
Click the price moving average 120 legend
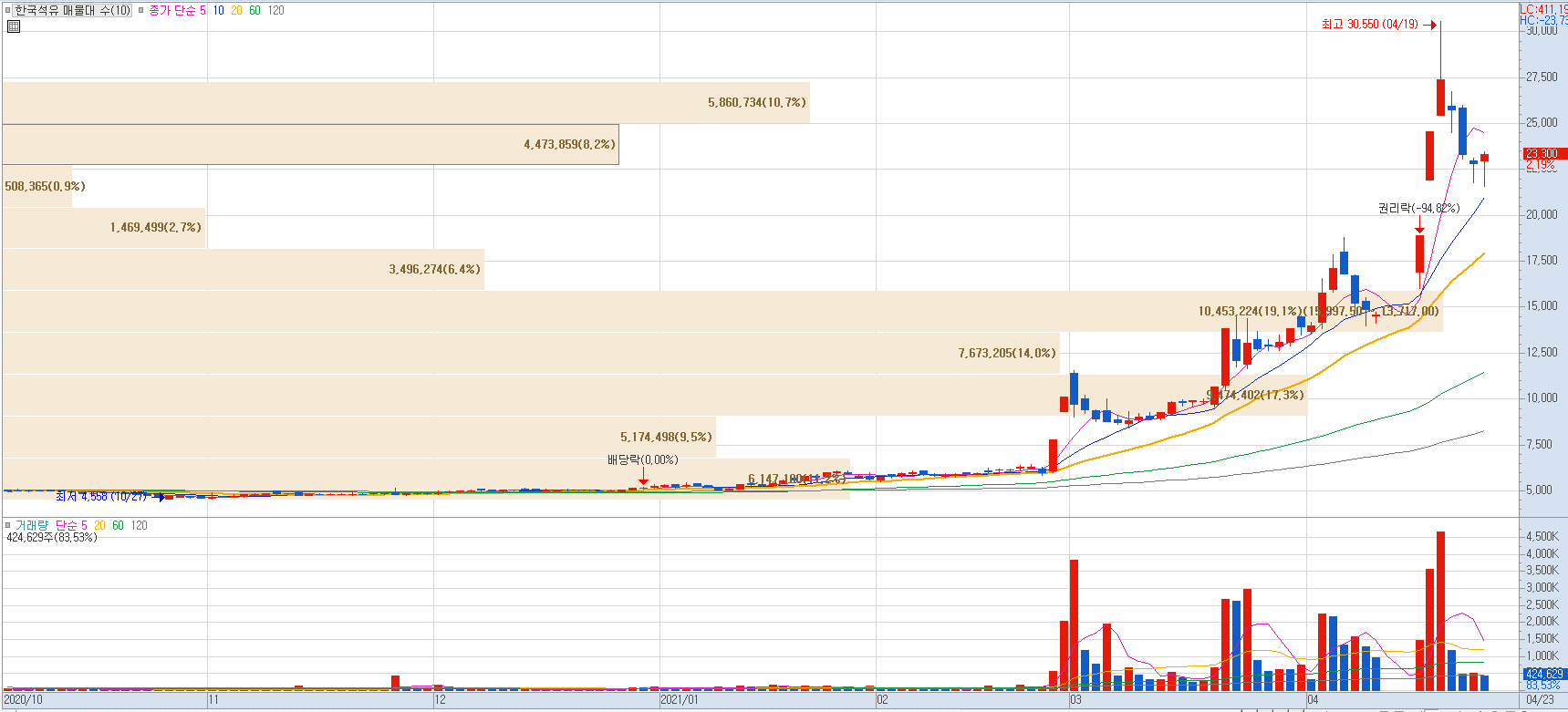click(x=276, y=11)
